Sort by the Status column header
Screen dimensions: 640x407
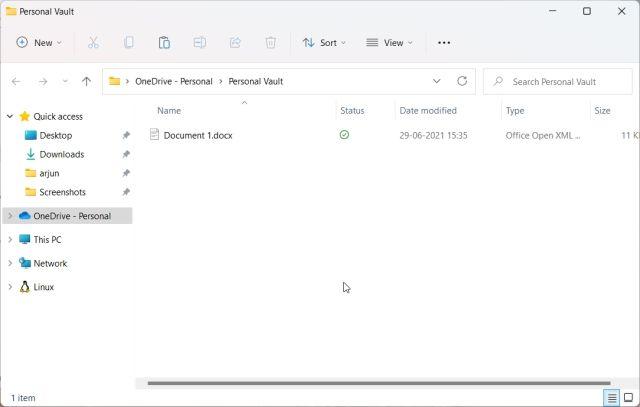click(x=352, y=111)
